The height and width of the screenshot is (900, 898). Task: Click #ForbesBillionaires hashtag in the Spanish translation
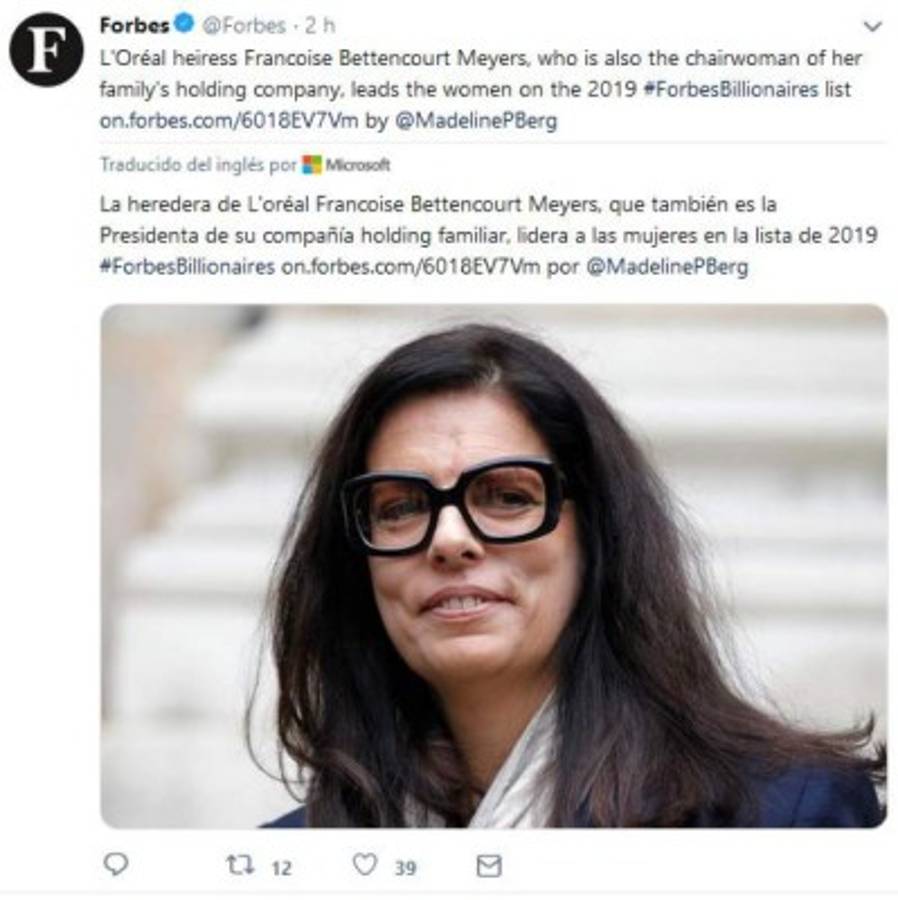pyautogui.click(x=187, y=267)
